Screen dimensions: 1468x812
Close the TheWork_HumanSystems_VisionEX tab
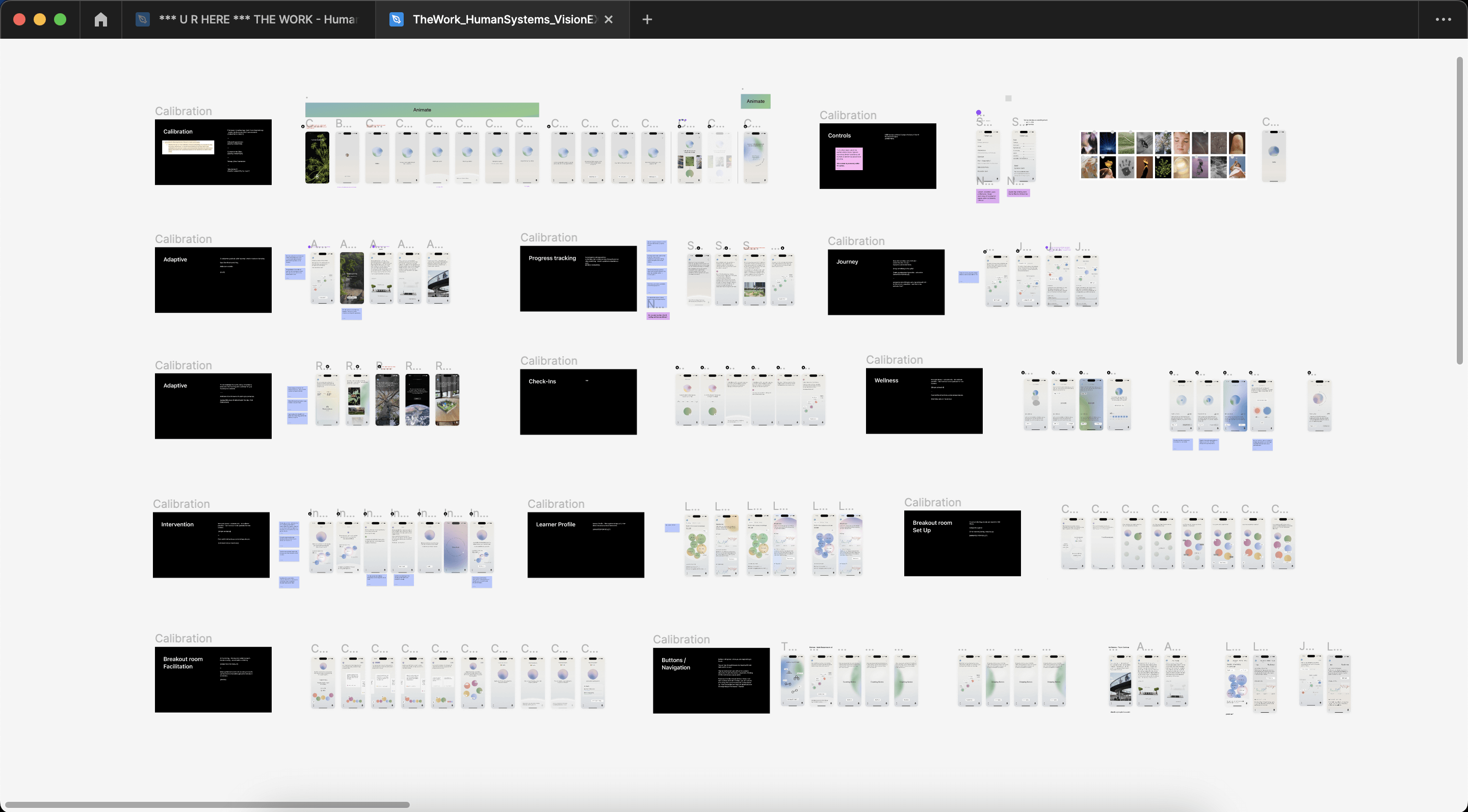tap(608, 19)
